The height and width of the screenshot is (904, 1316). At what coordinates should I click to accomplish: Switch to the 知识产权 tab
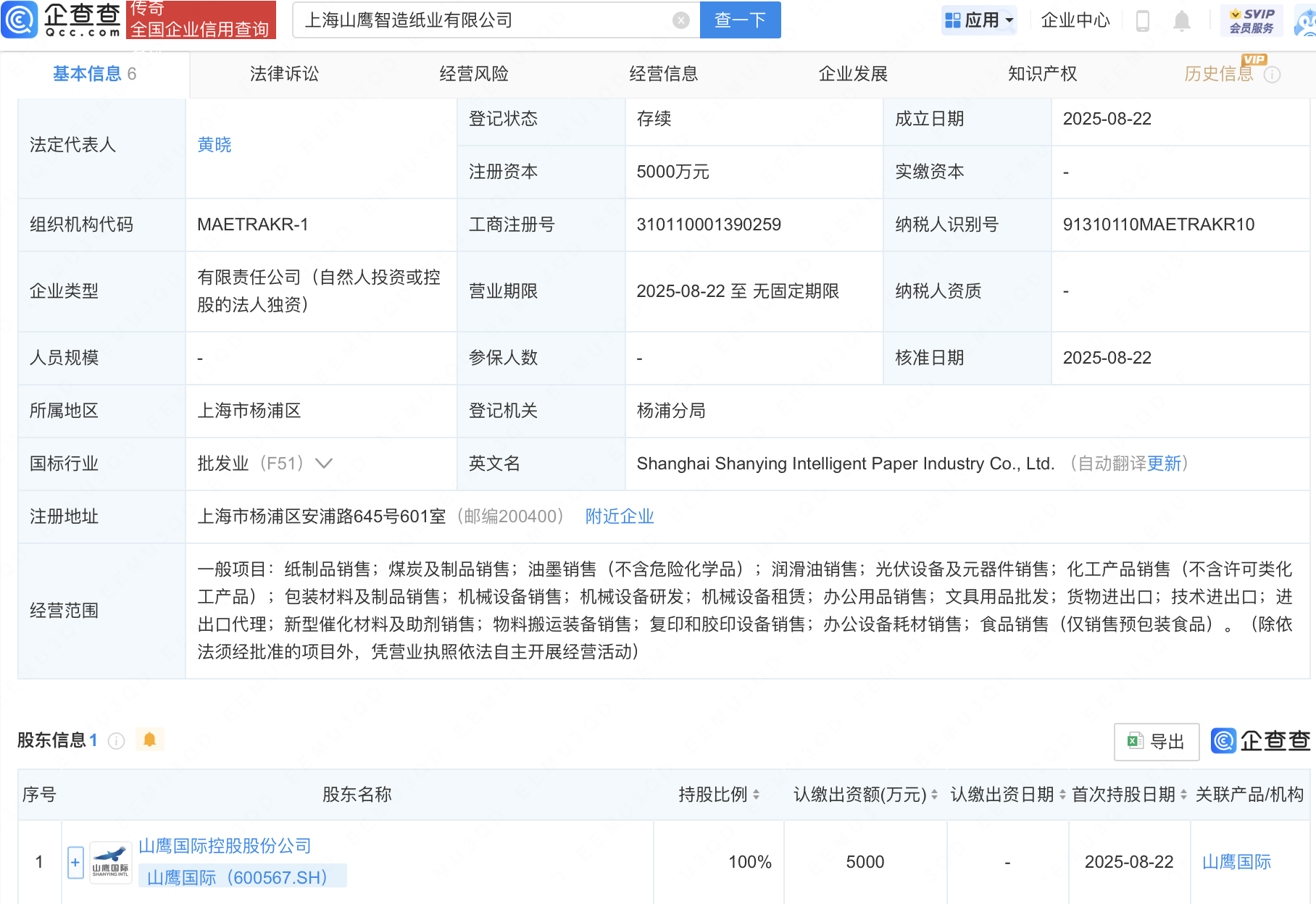1042,74
